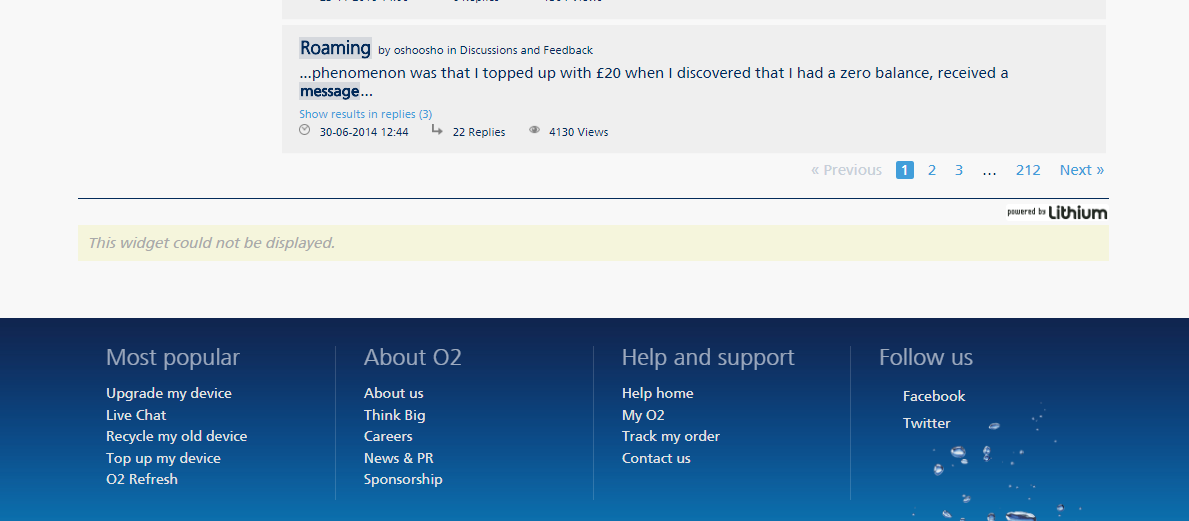Go to page 2 of results
Image resolution: width=1189 pixels, height=521 pixels.
click(932, 170)
